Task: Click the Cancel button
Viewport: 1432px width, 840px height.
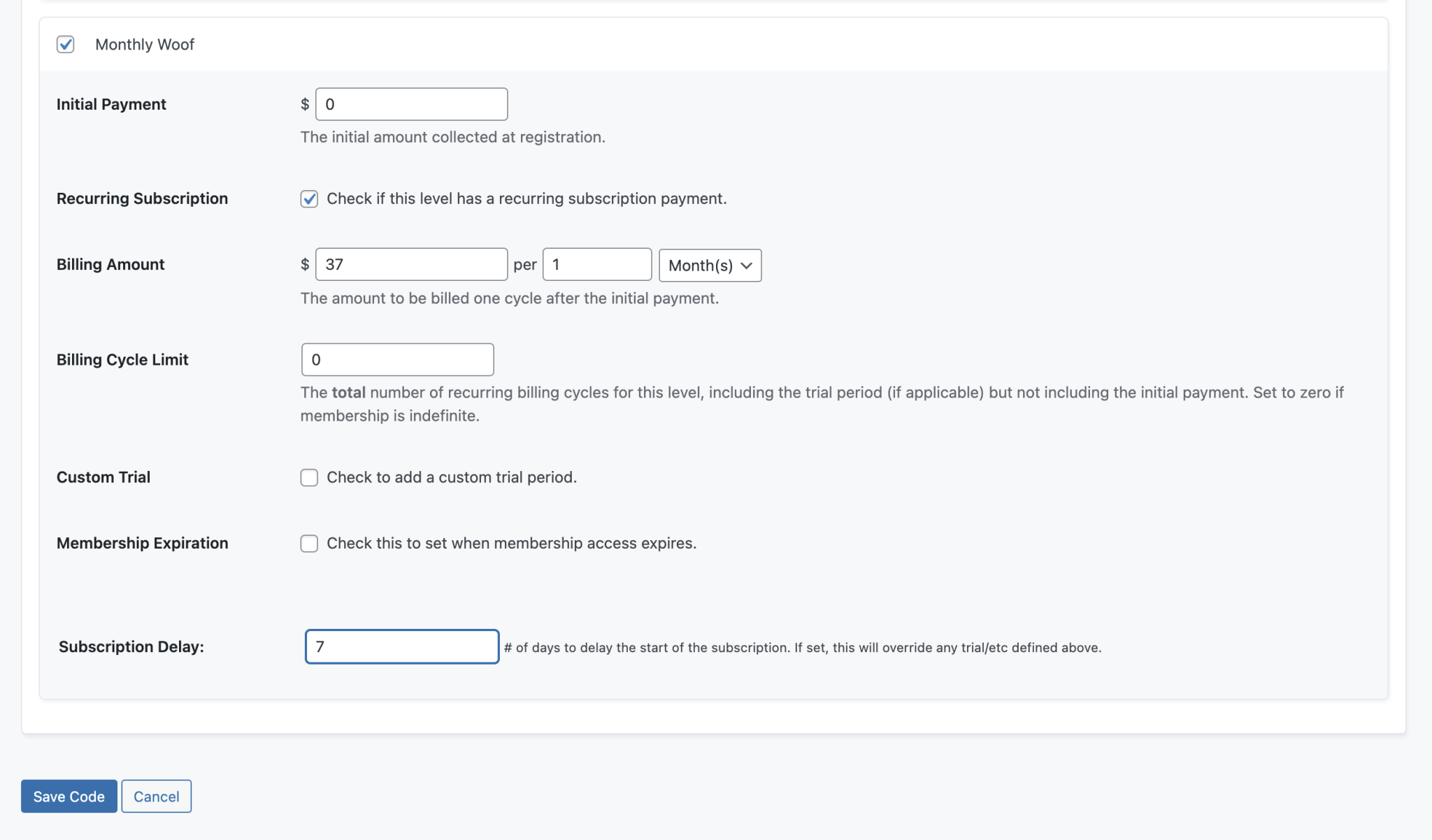Action: (156, 796)
